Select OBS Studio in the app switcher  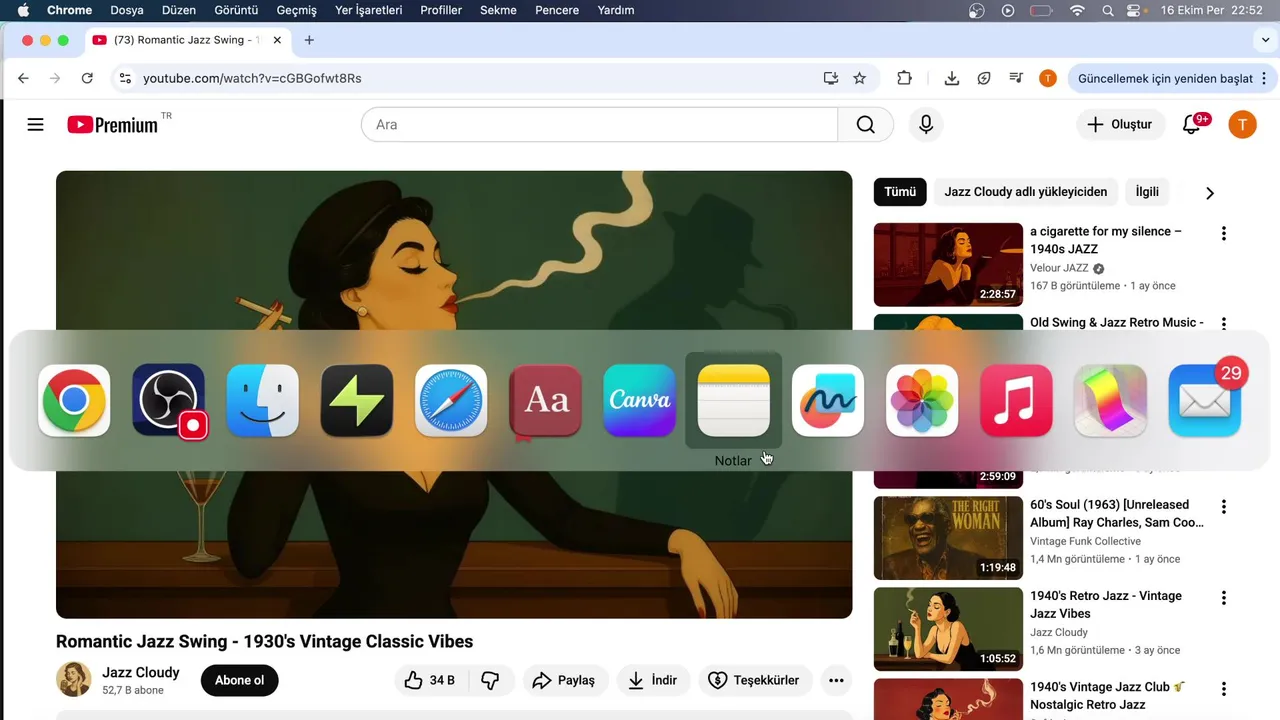[x=168, y=400]
